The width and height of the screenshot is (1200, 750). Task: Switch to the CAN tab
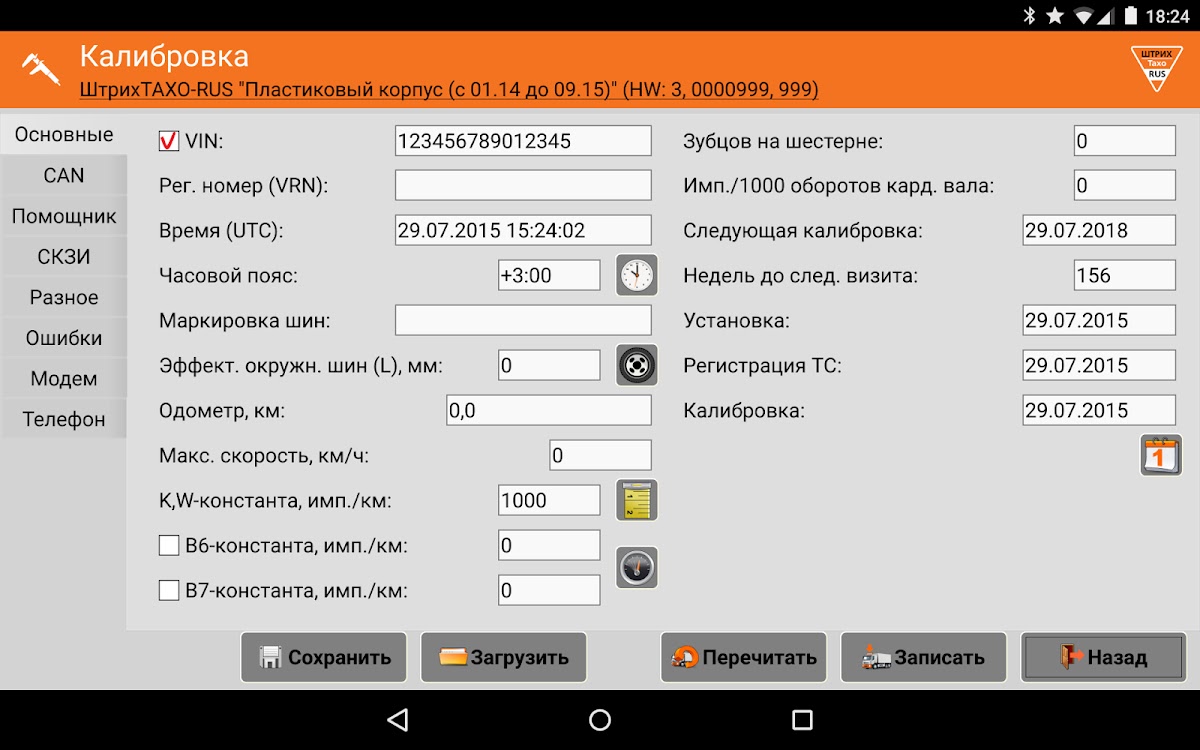(x=64, y=175)
